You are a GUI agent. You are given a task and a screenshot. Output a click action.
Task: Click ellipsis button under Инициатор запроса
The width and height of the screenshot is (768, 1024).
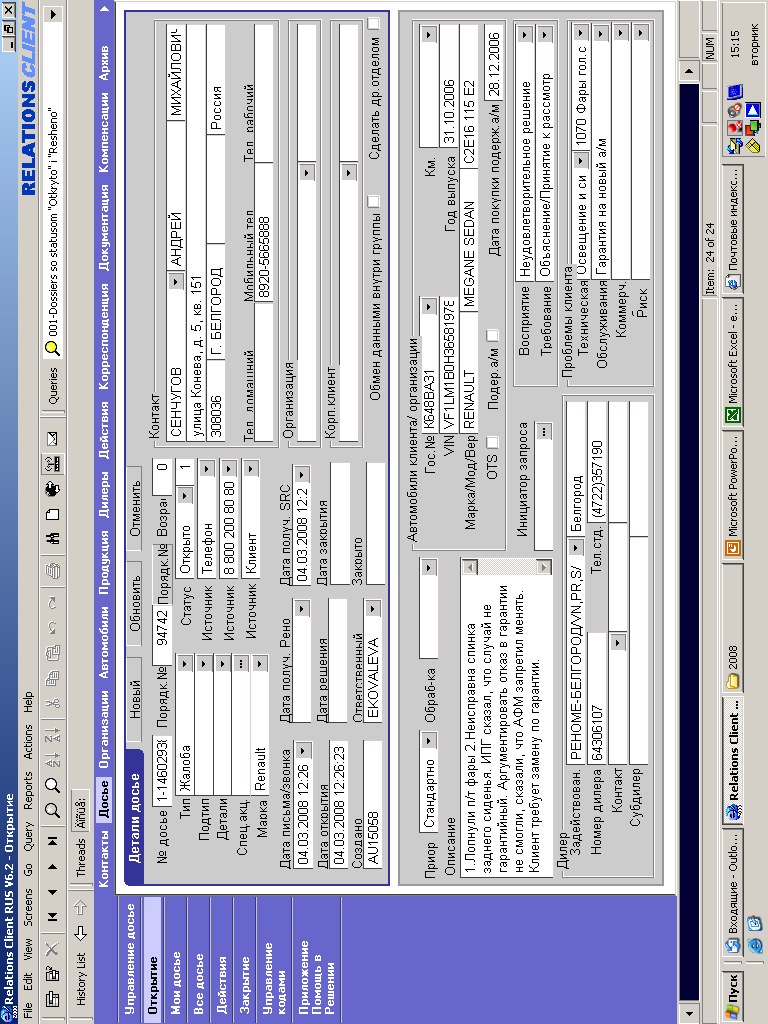[543, 431]
